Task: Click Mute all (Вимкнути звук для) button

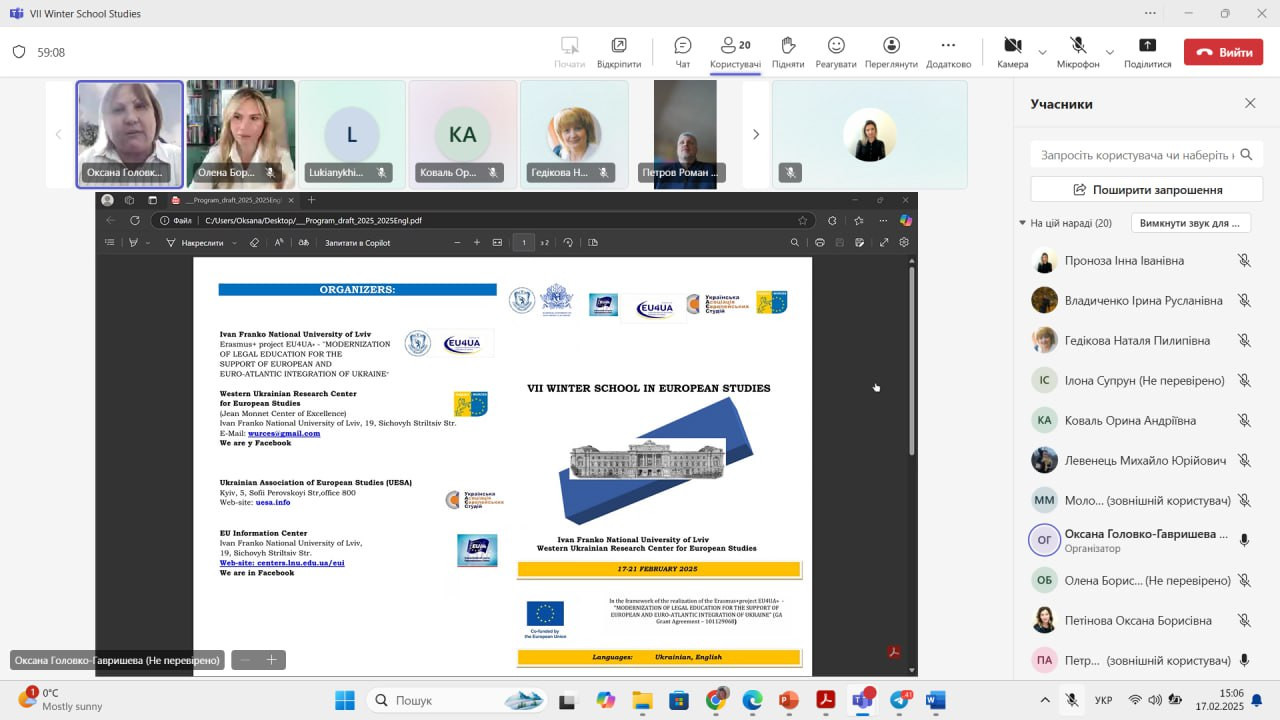Action: pos(1190,223)
